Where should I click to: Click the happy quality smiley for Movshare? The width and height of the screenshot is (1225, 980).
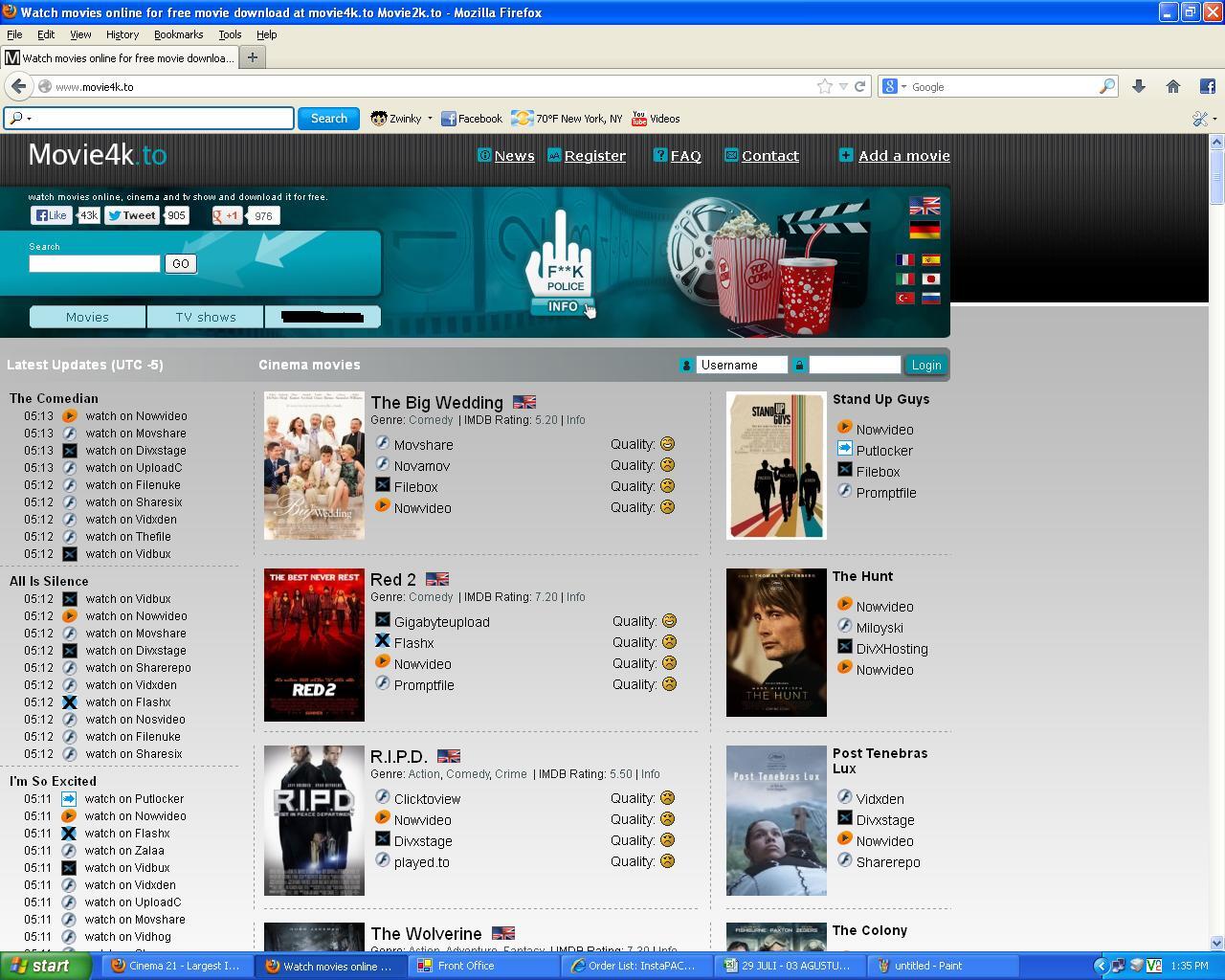(668, 444)
